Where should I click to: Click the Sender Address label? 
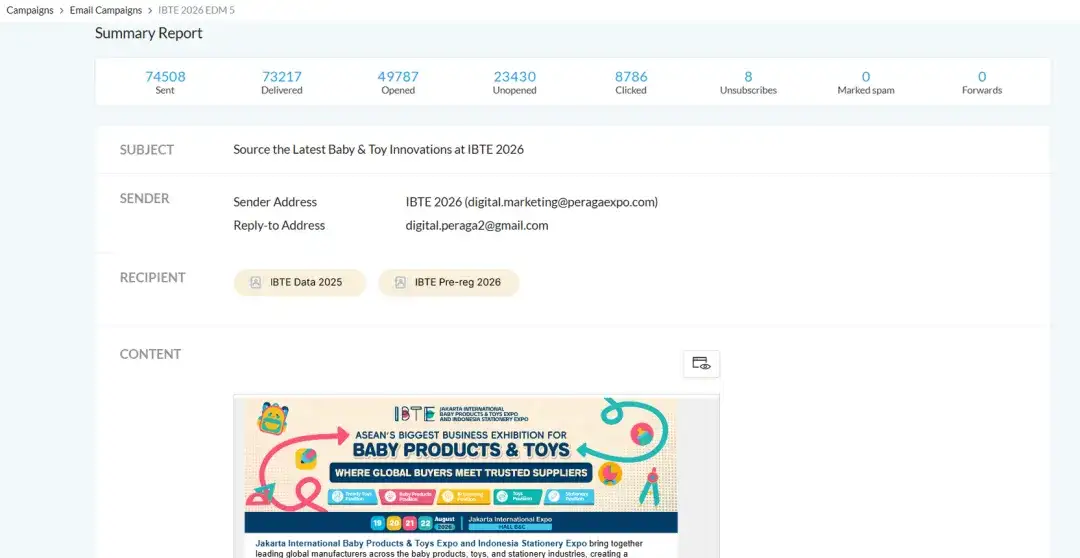pos(275,202)
